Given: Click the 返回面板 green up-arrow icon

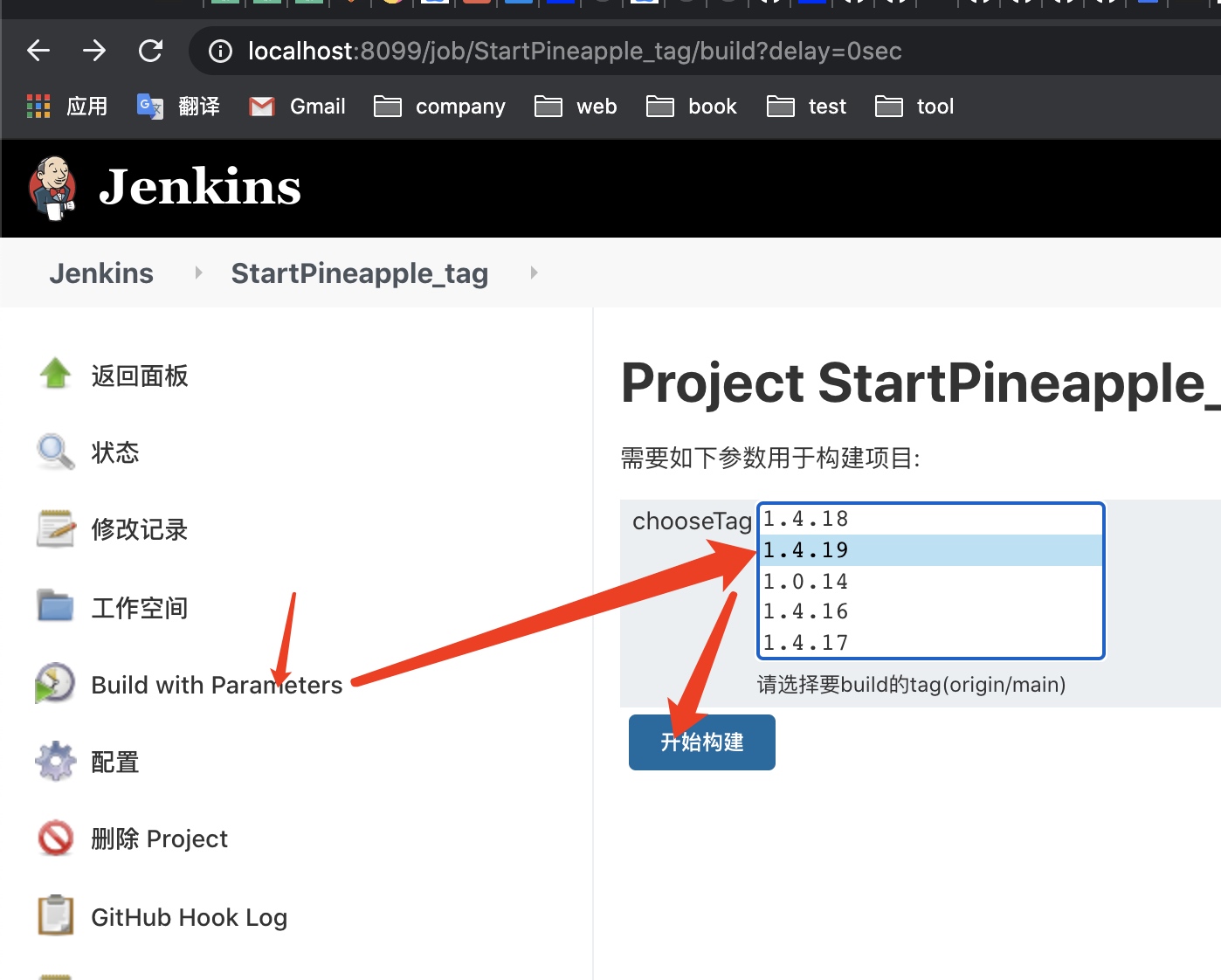Looking at the screenshot, I should (x=54, y=374).
